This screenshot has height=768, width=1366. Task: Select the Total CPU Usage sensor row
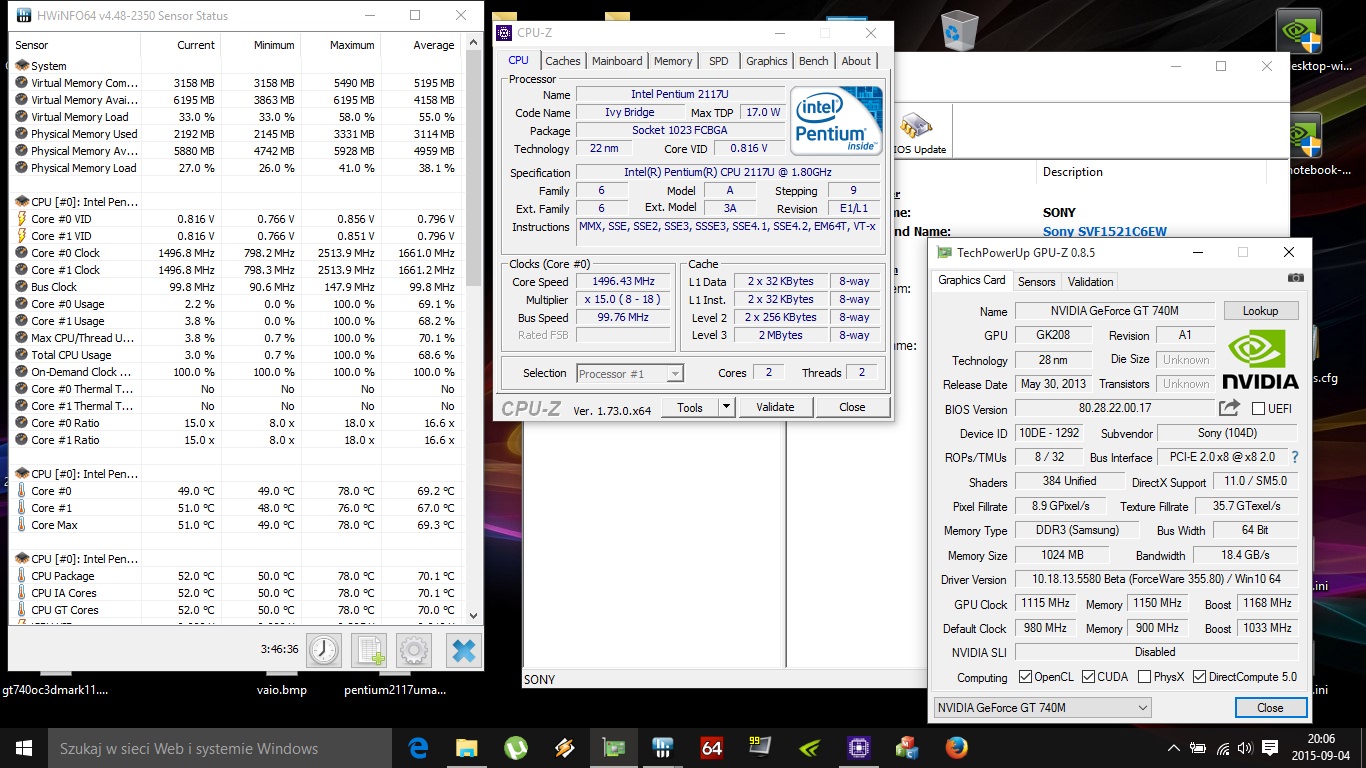click(237, 355)
